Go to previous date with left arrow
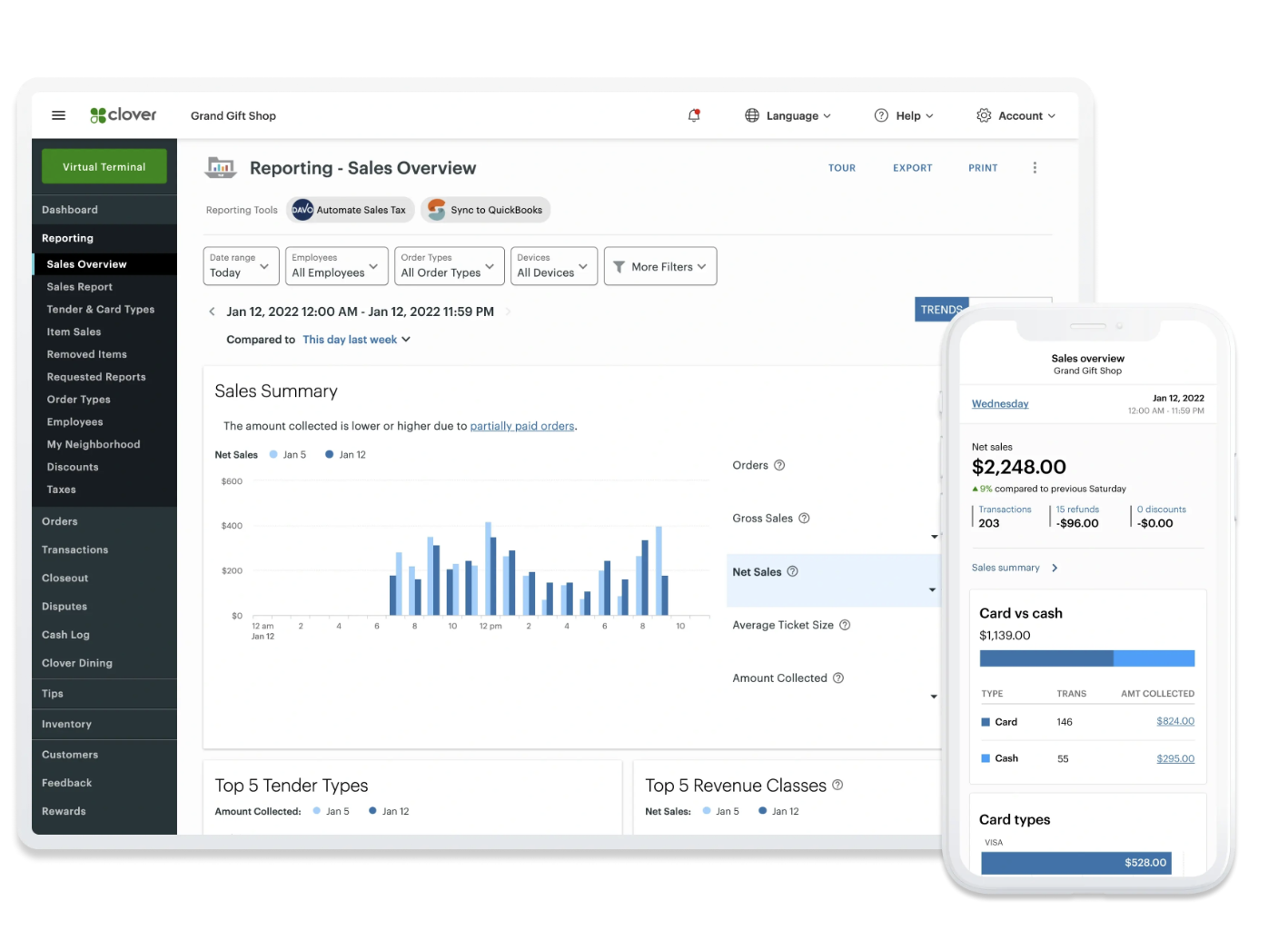 [213, 312]
